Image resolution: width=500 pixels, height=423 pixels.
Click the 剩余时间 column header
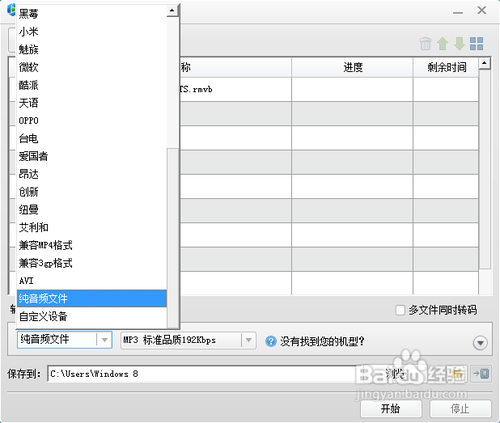[x=446, y=68]
